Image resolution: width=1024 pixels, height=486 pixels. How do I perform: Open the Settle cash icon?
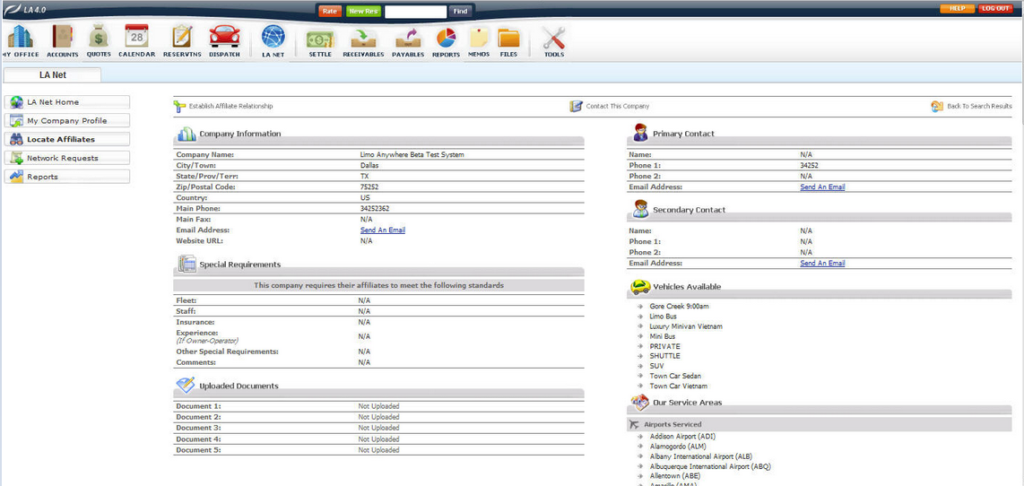320,38
